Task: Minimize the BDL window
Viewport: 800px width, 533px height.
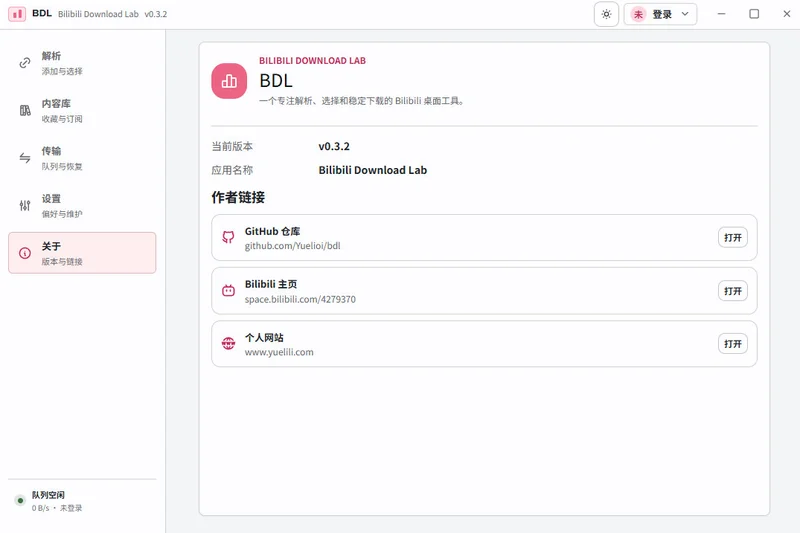Action: click(x=721, y=14)
